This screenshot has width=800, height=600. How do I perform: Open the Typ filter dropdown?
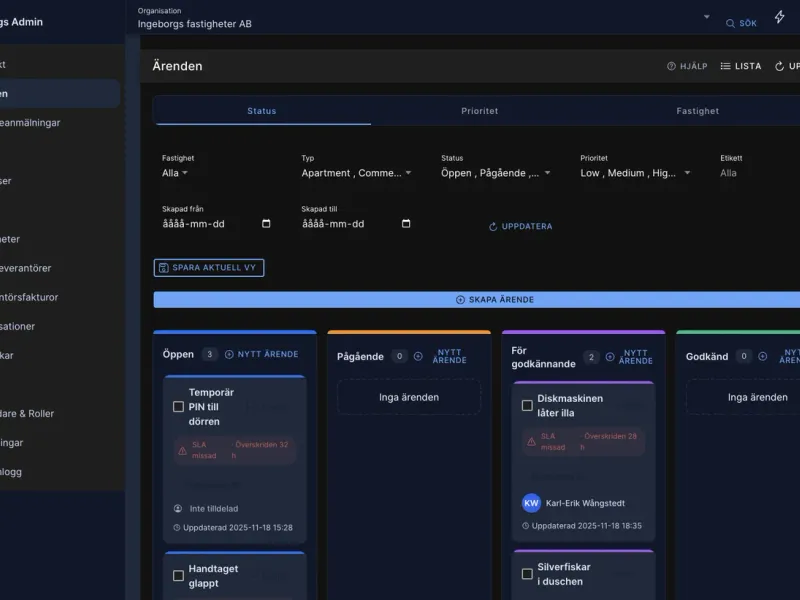click(356, 173)
